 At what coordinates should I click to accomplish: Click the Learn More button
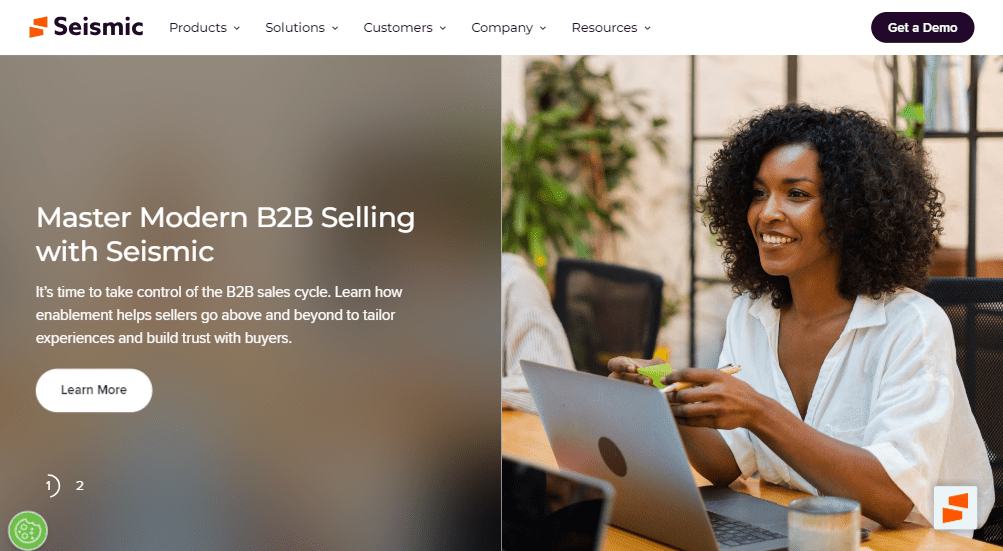coord(94,390)
